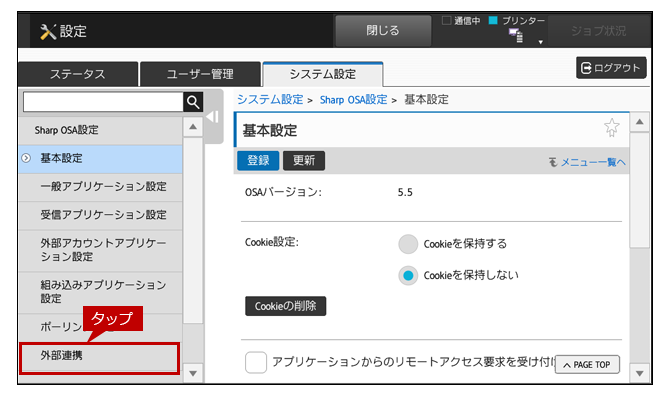Image resolution: width=670 pixels, height=396 pixels.
Task: Click the search magnifier icon
Action: pos(193,102)
